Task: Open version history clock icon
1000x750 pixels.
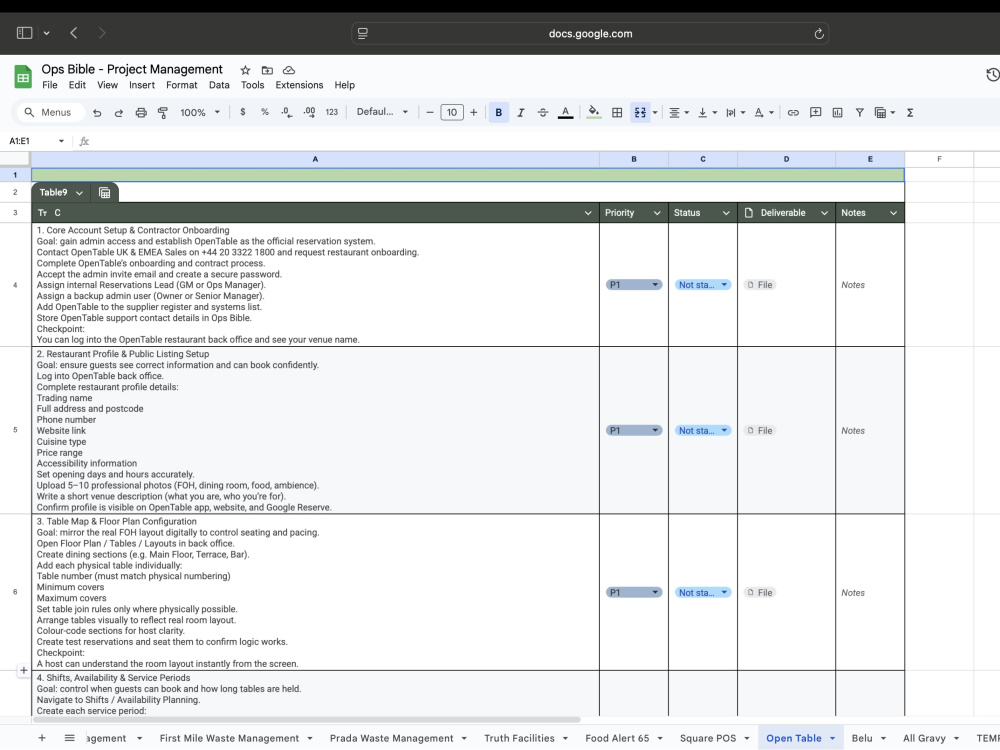Action: 992,75
